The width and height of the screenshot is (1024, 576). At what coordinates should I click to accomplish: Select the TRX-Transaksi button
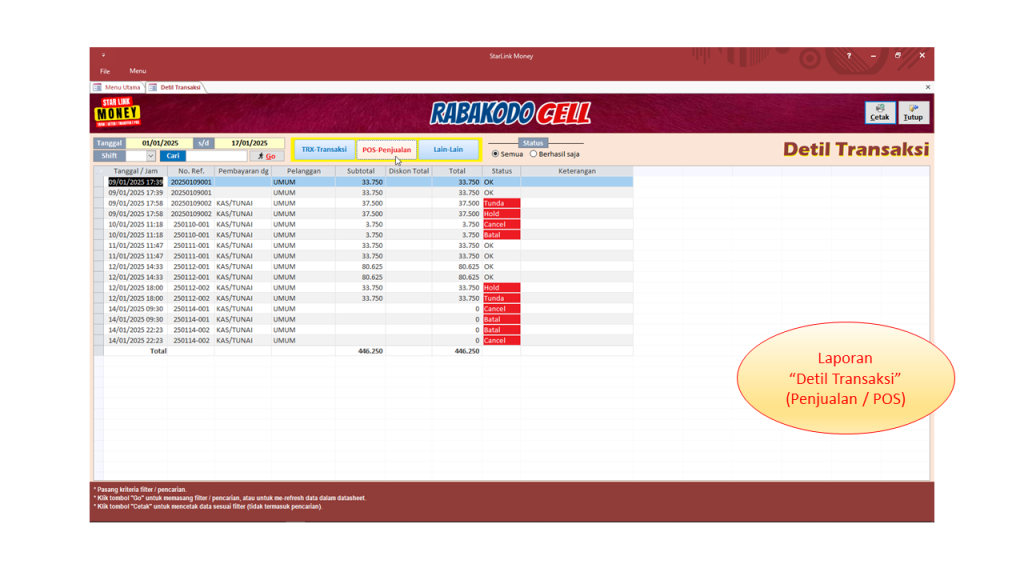click(324, 150)
